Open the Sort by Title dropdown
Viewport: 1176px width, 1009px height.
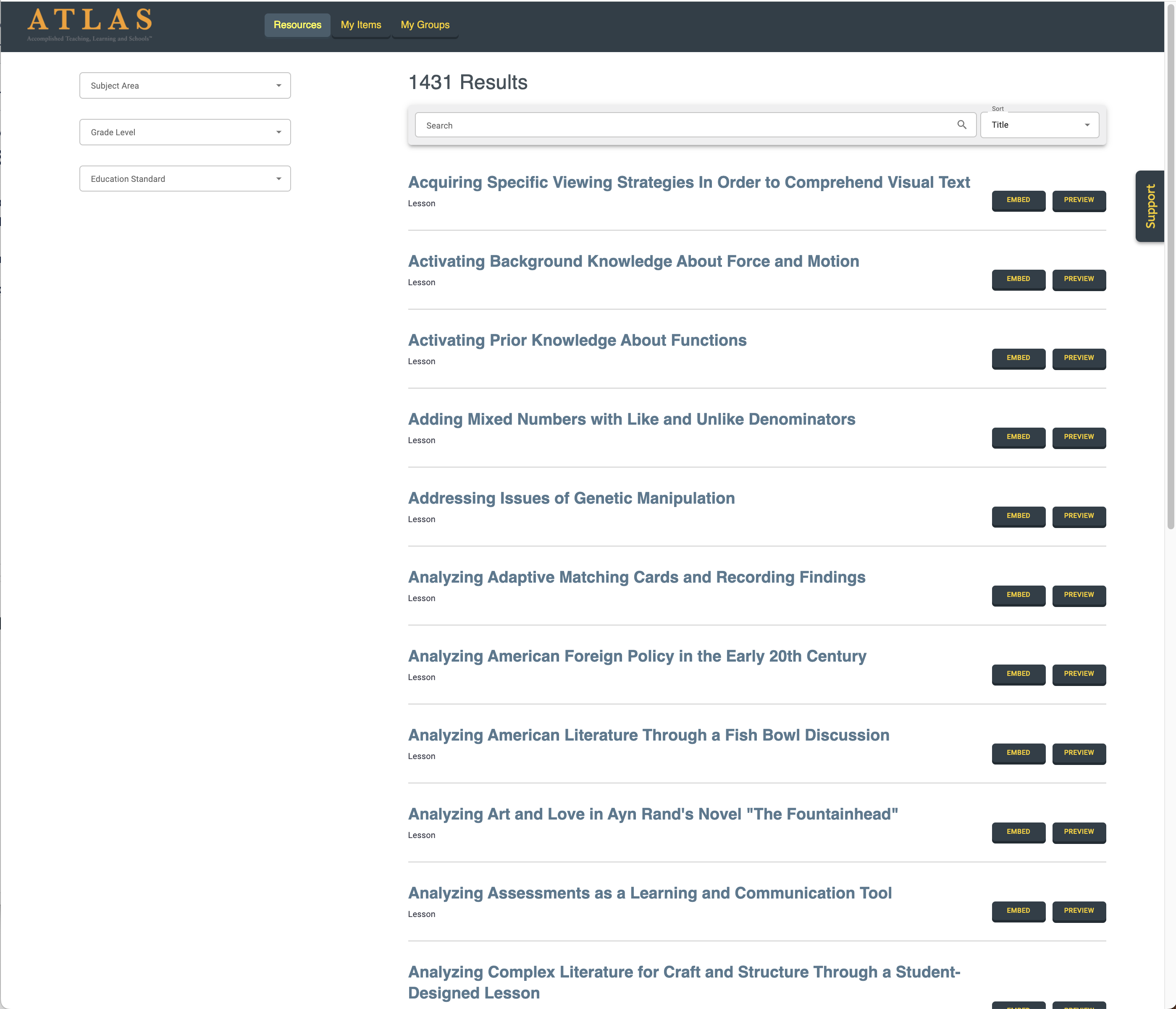point(1039,125)
